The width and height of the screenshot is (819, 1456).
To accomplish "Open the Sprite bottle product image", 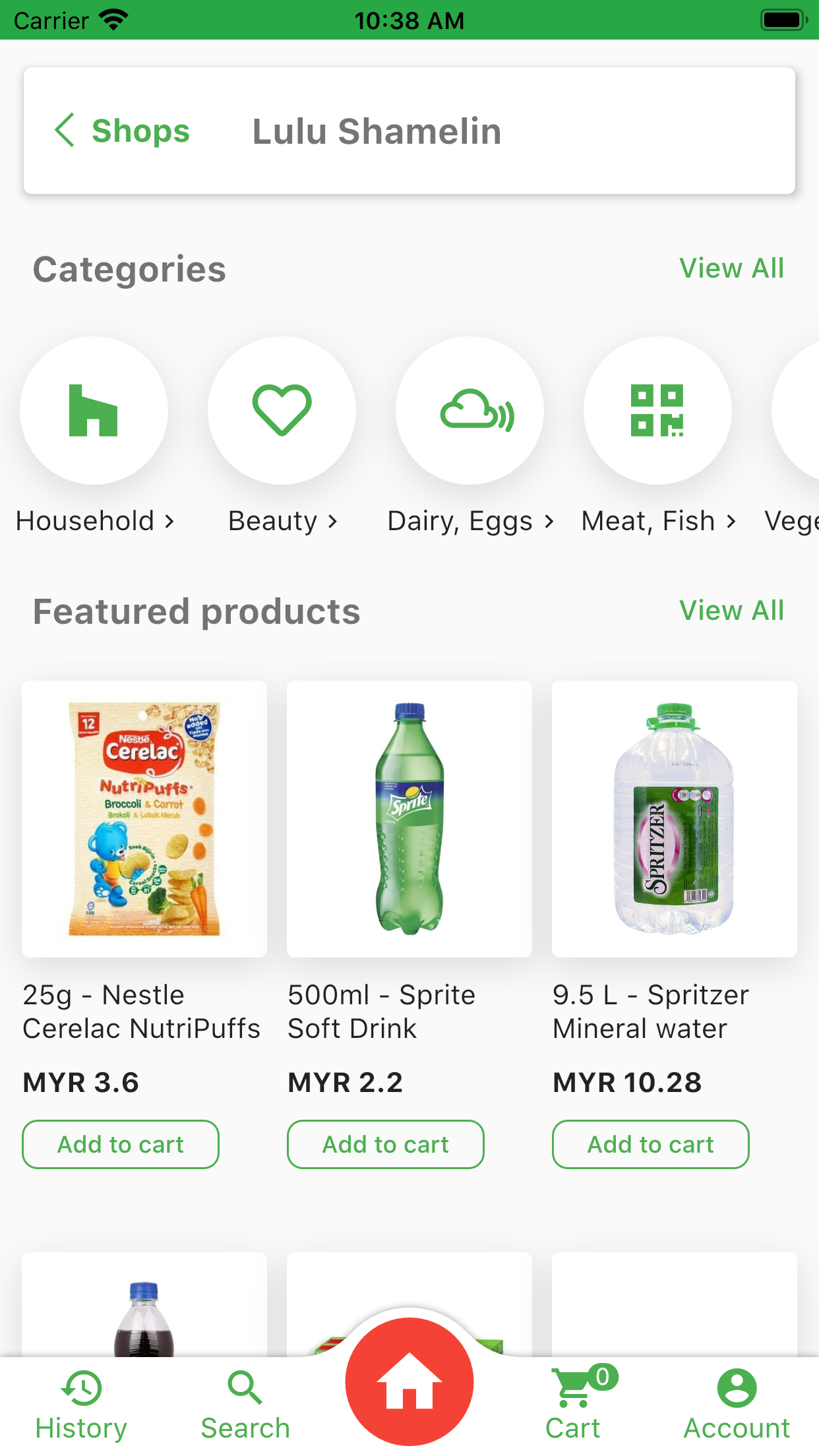I will 409,818.
